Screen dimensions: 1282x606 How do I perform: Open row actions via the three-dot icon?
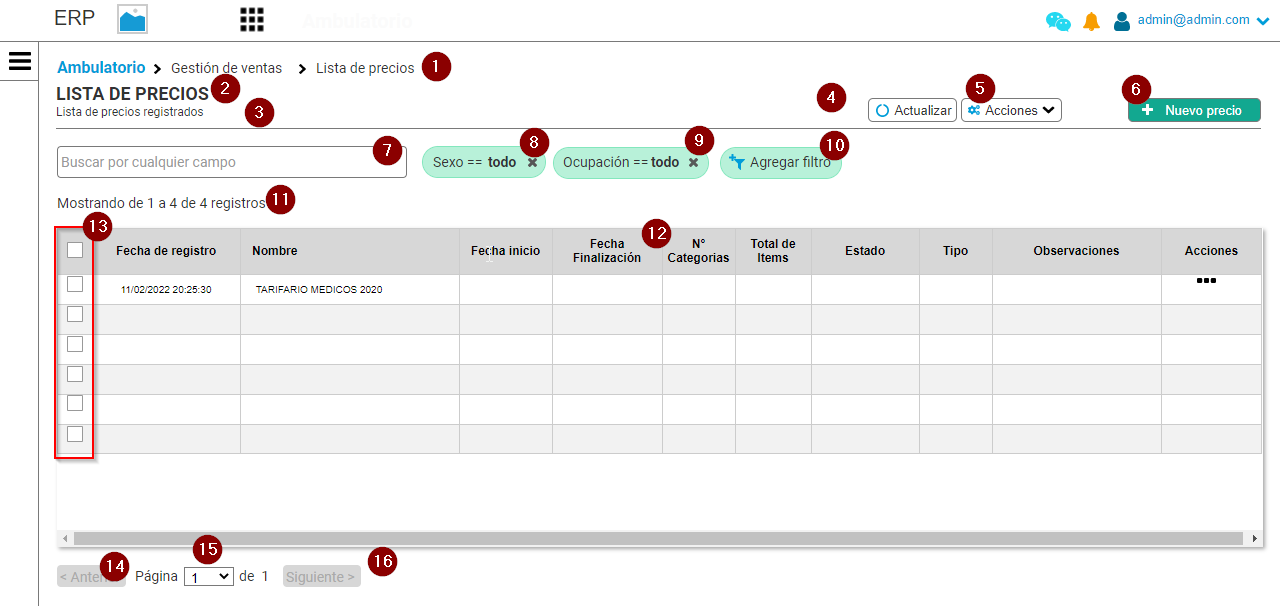[x=1207, y=281]
